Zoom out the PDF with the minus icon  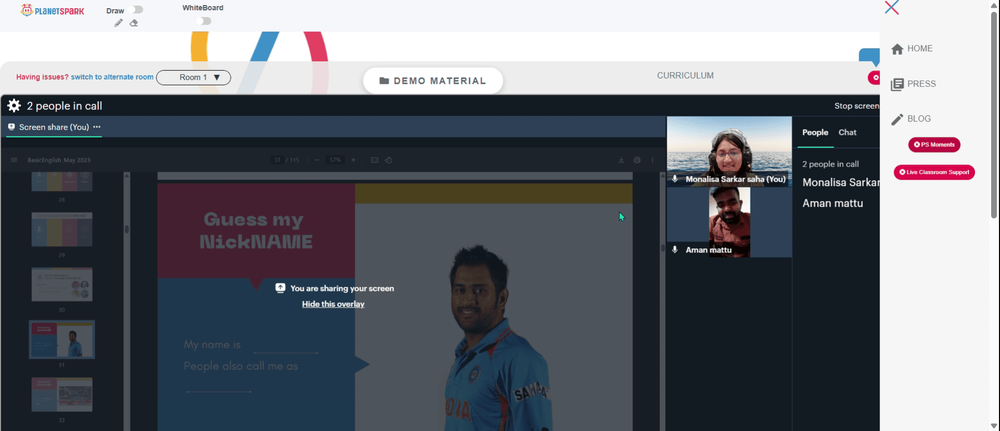(317, 160)
